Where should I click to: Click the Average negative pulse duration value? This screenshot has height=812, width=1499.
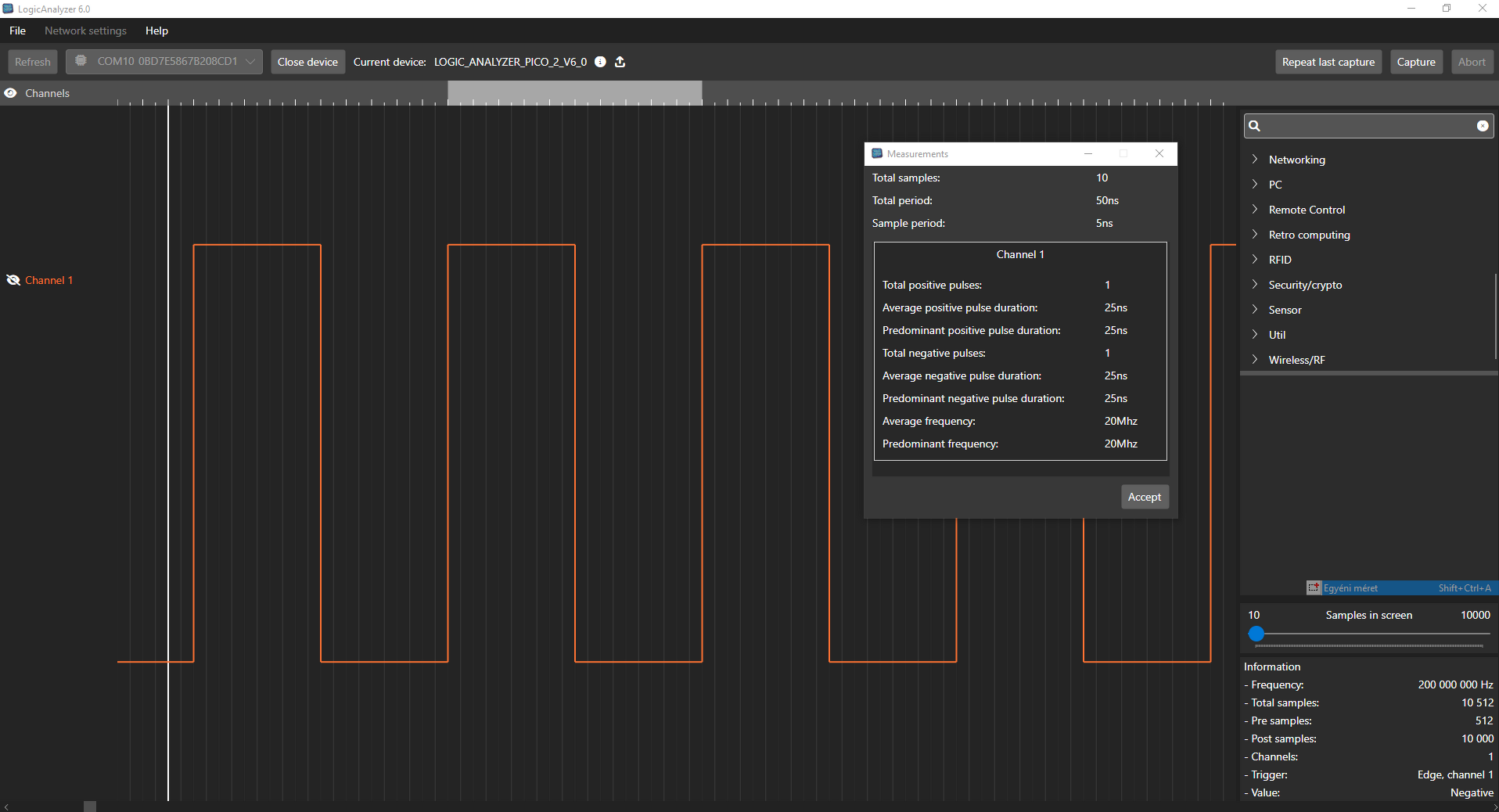point(1116,375)
